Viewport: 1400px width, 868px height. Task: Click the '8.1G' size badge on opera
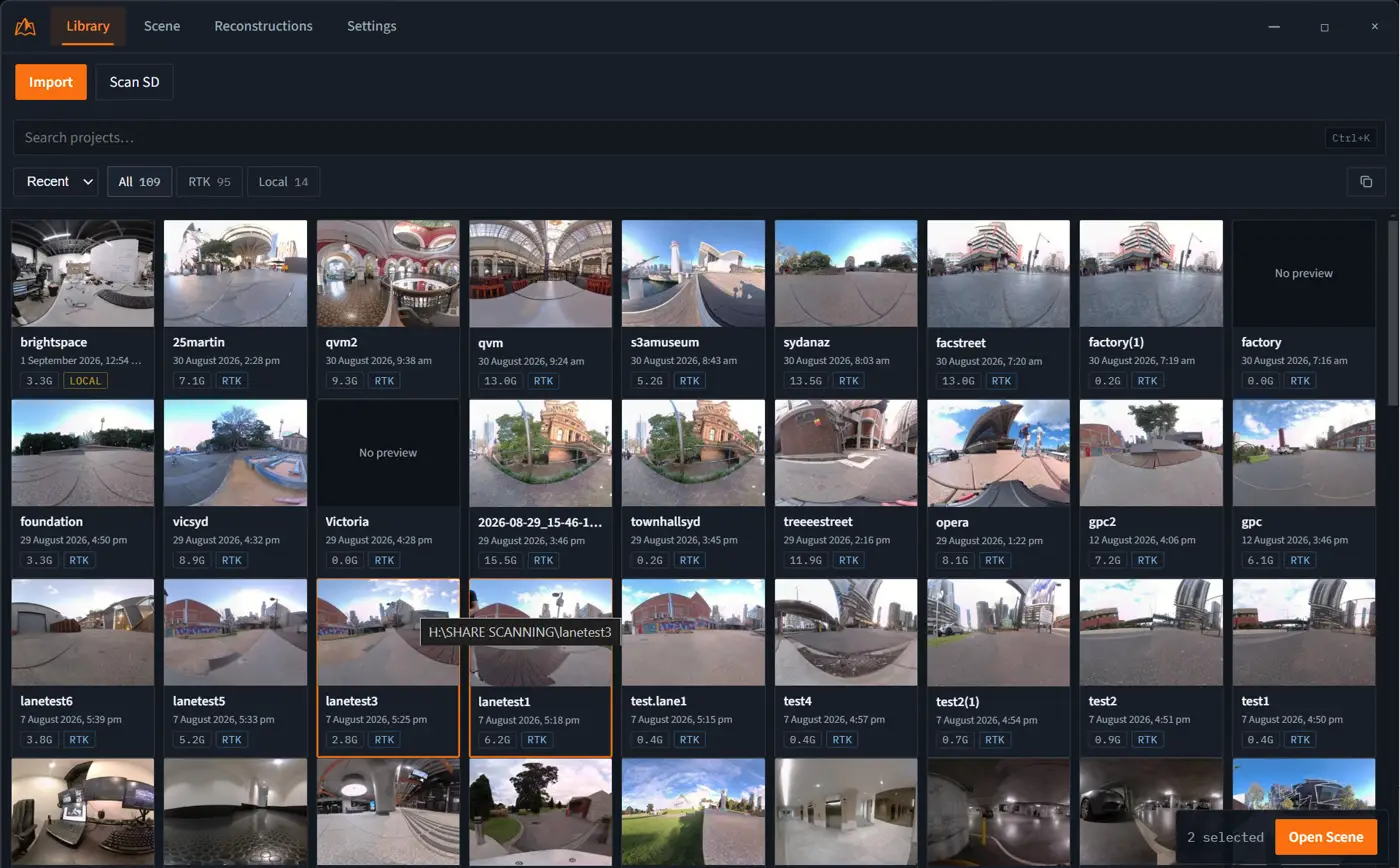click(x=953, y=561)
